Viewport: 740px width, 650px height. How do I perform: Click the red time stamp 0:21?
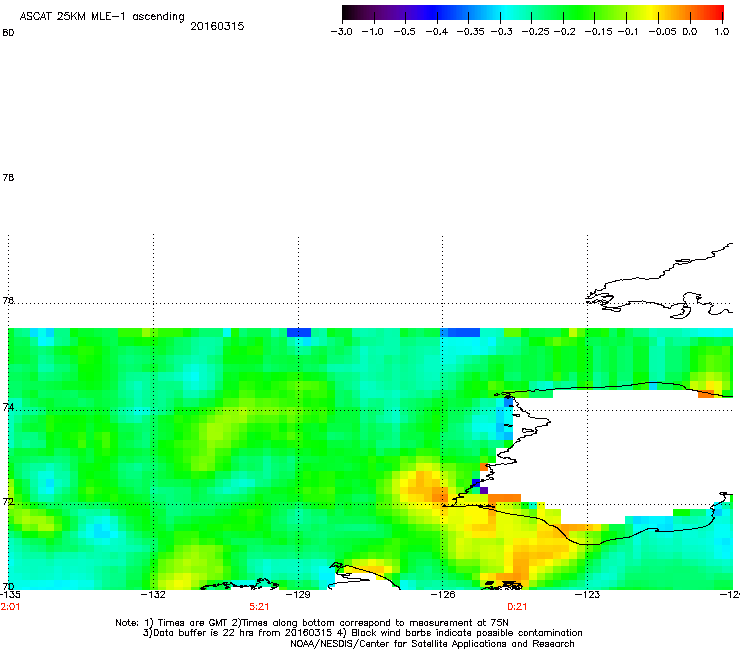tap(517, 607)
